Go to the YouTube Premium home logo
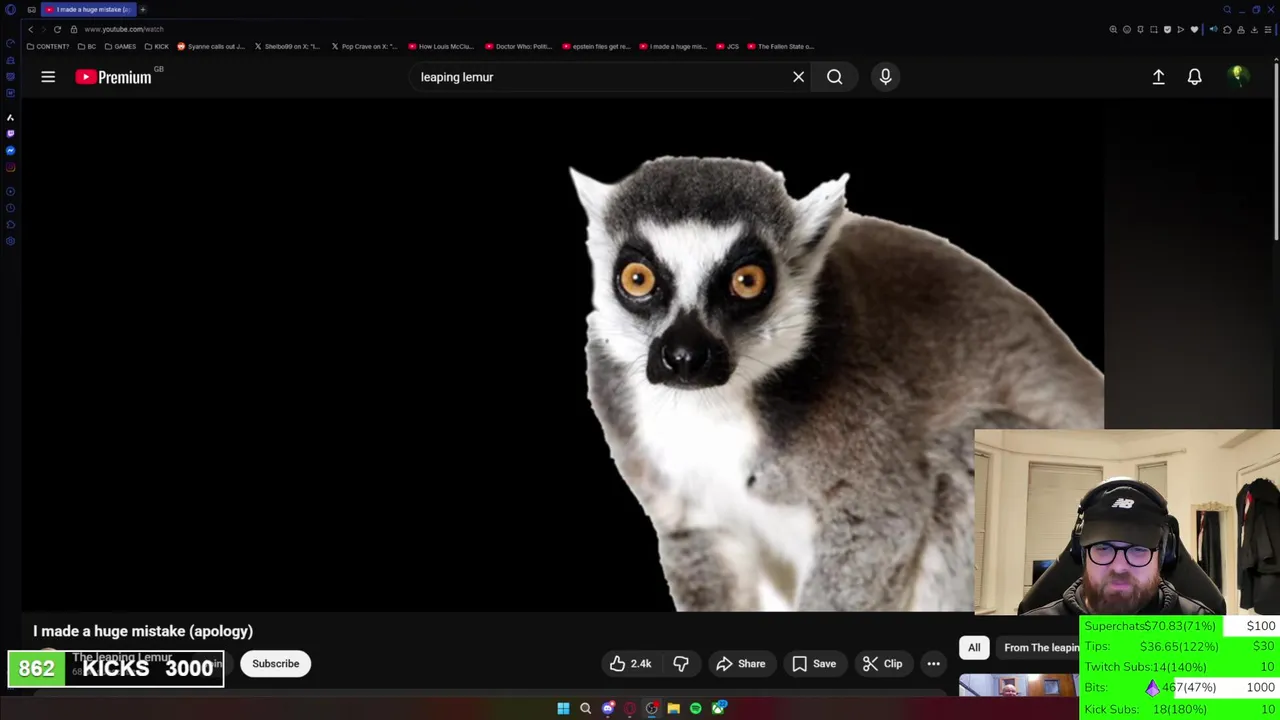Image resolution: width=1280 pixels, height=720 pixels. pos(114,77)
